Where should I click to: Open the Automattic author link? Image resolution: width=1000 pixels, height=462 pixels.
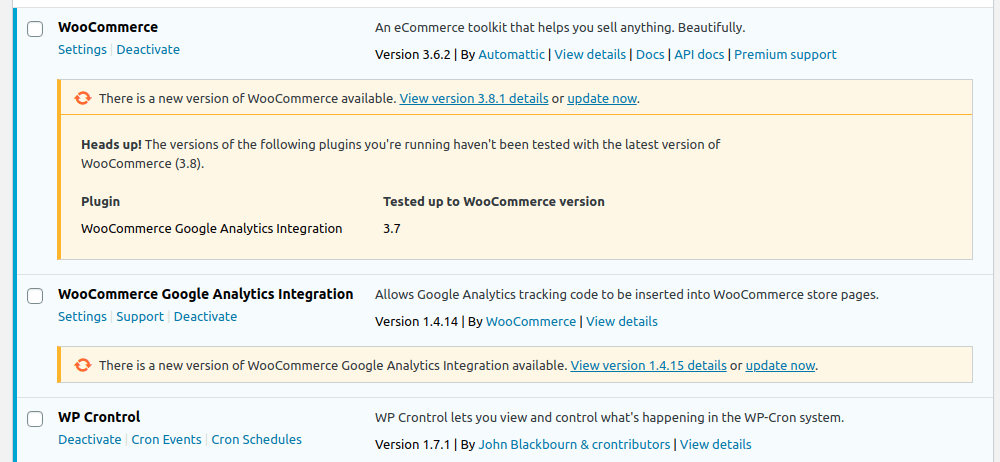click(512, 55)
